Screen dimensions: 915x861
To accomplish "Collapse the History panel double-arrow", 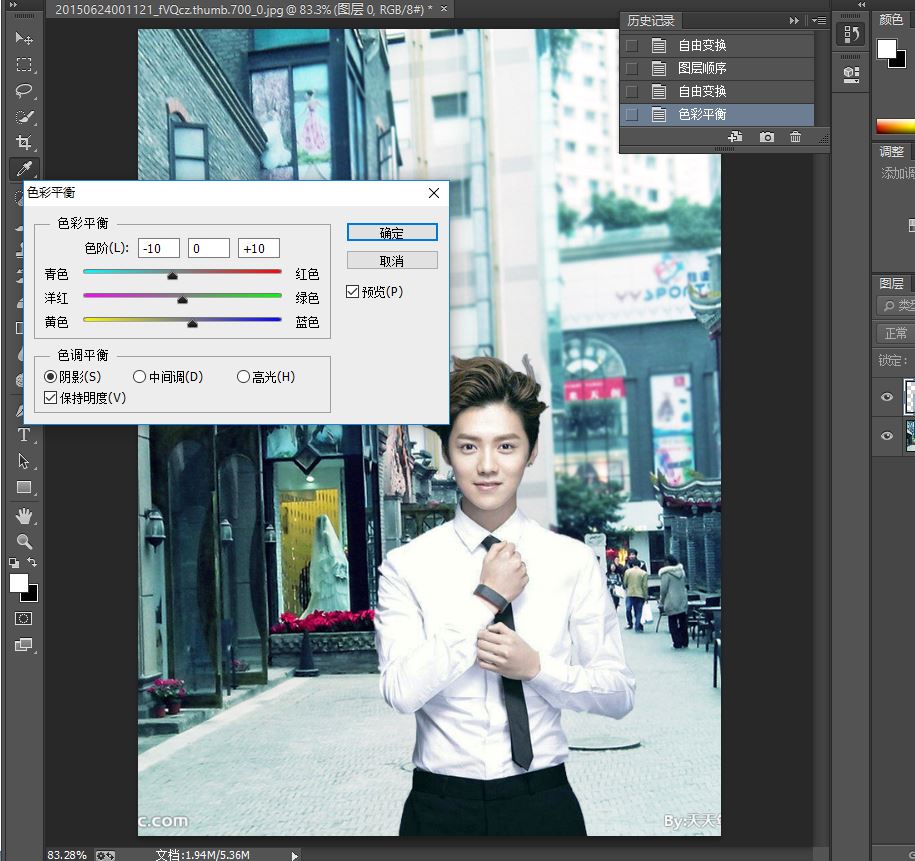I will (x=794, y=20).
